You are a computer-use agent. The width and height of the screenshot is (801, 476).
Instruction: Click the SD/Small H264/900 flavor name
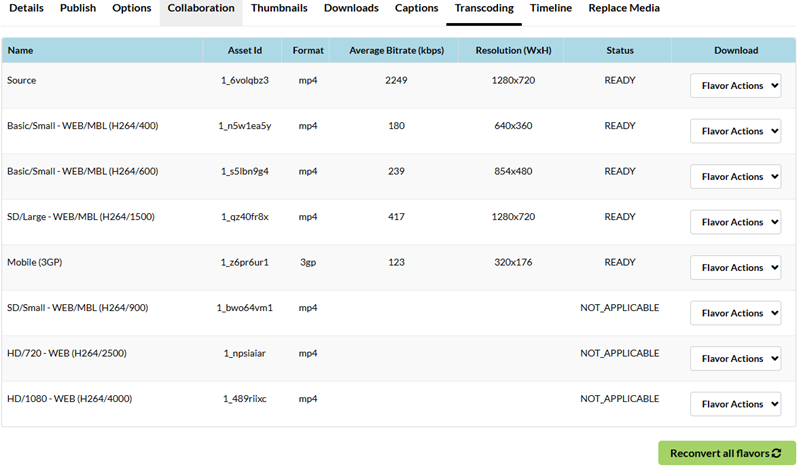pos(78,307)
